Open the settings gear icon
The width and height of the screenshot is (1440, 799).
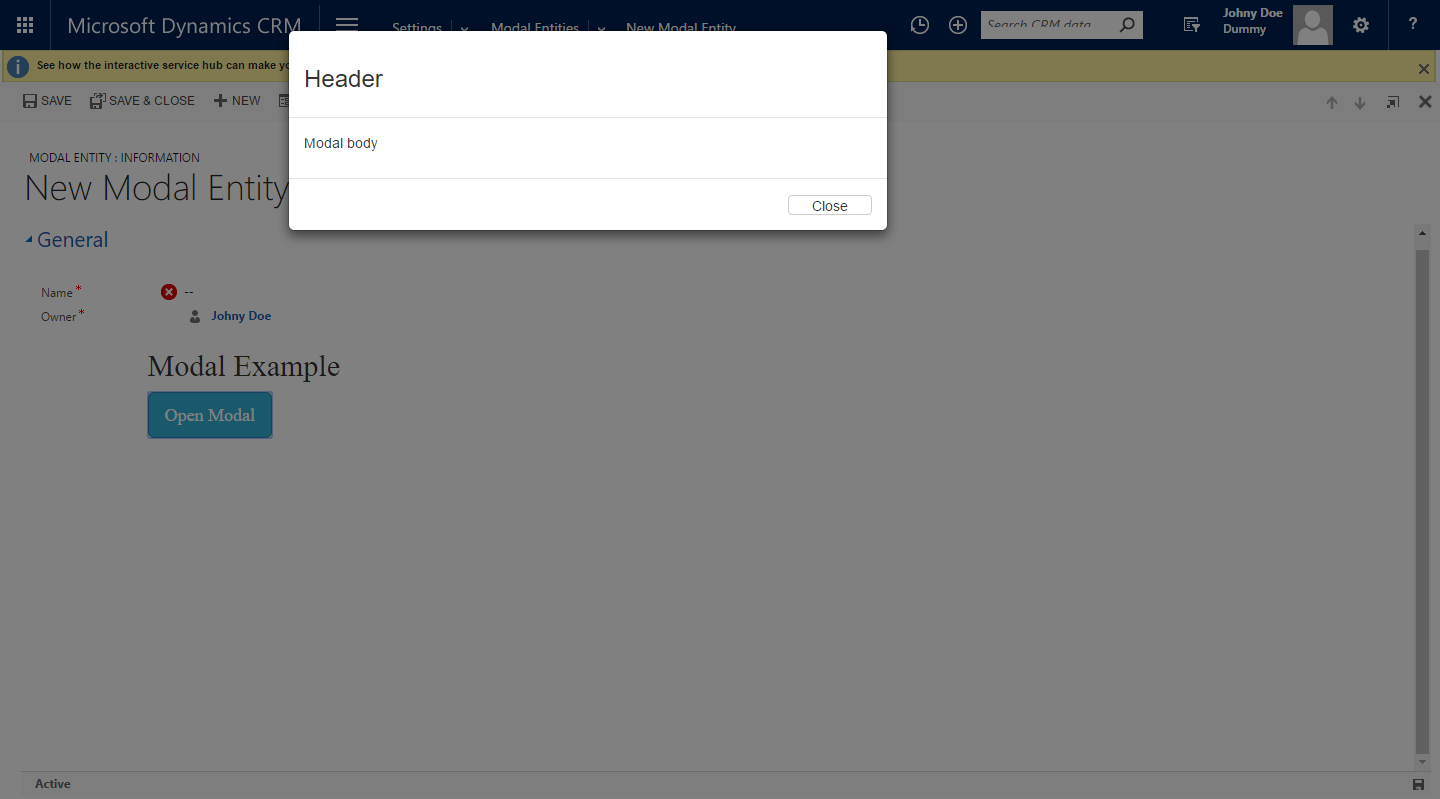1361,25
